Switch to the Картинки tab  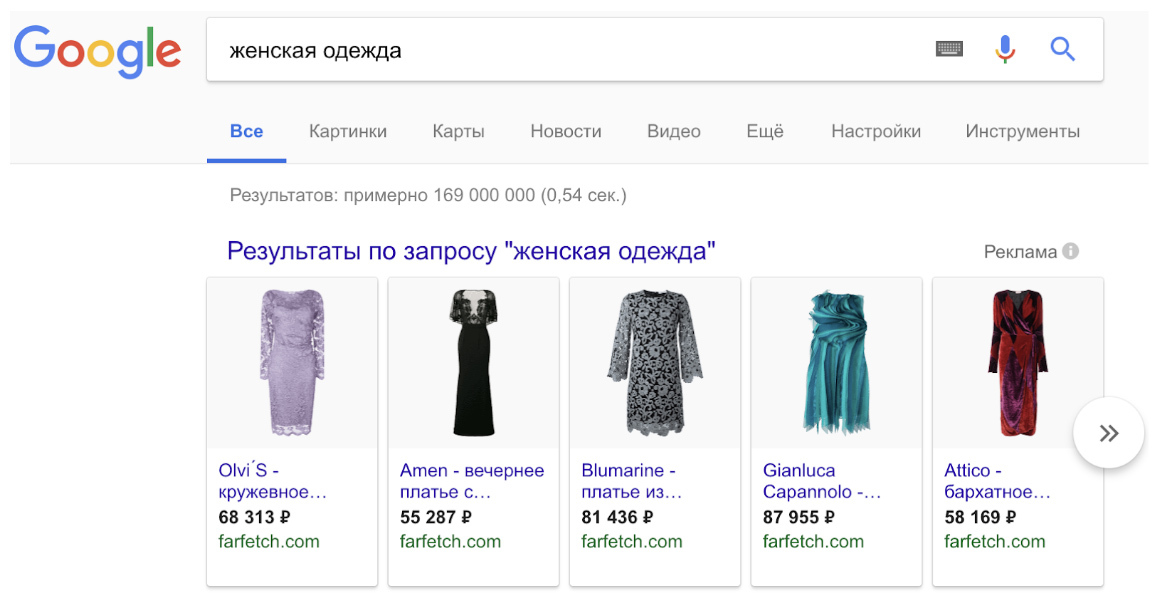click(348, 131)
